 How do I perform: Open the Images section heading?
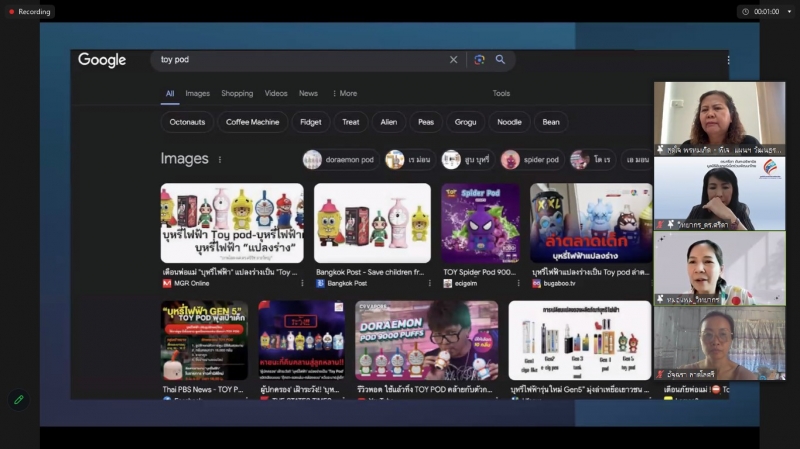(x=184, y=159)
